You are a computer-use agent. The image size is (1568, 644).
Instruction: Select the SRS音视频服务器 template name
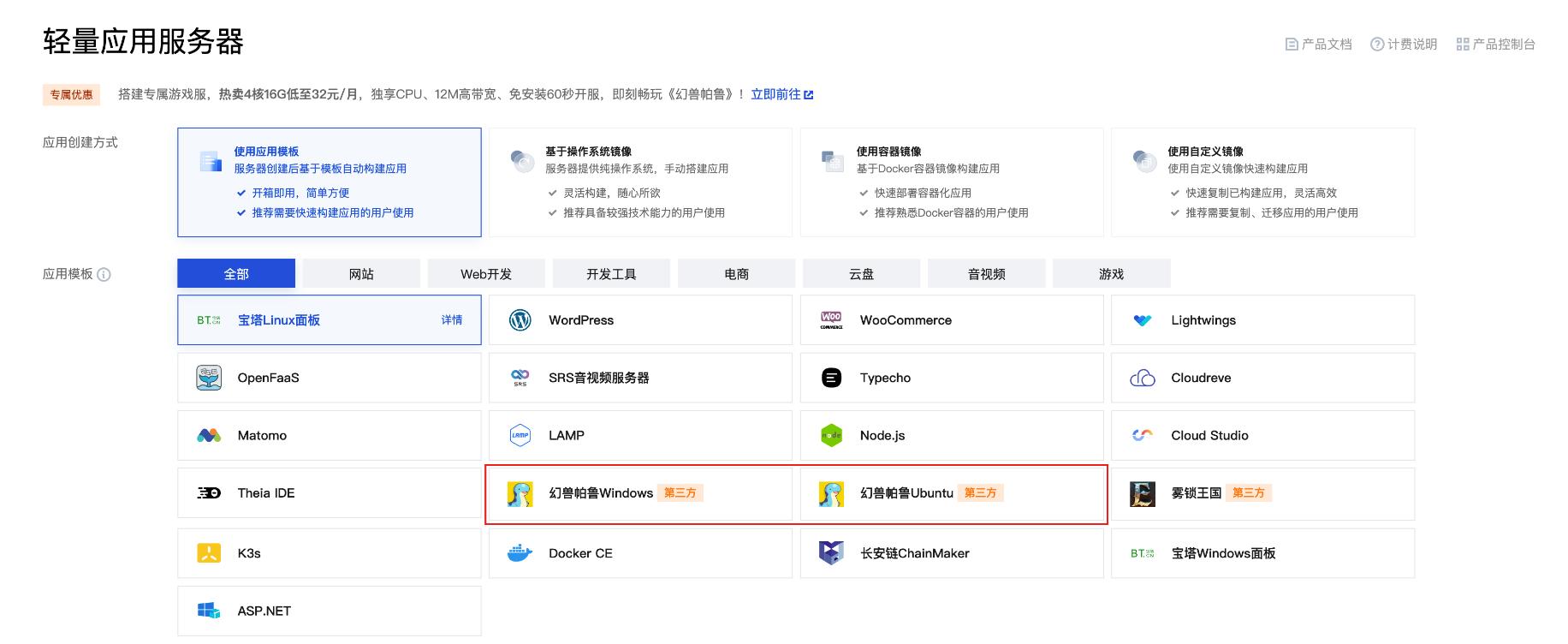coord(599,378)
